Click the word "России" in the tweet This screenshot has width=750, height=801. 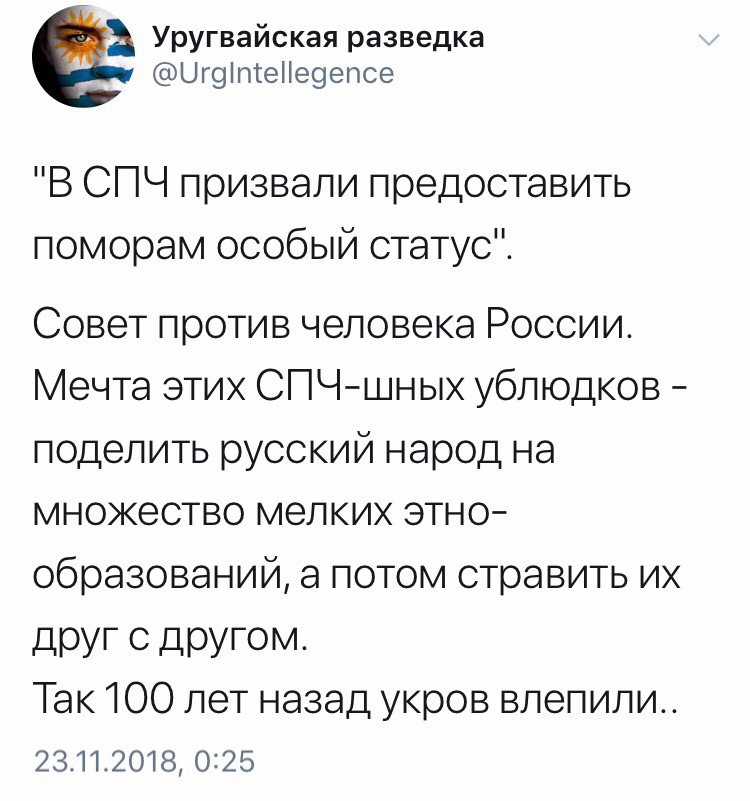coord(559,327)
